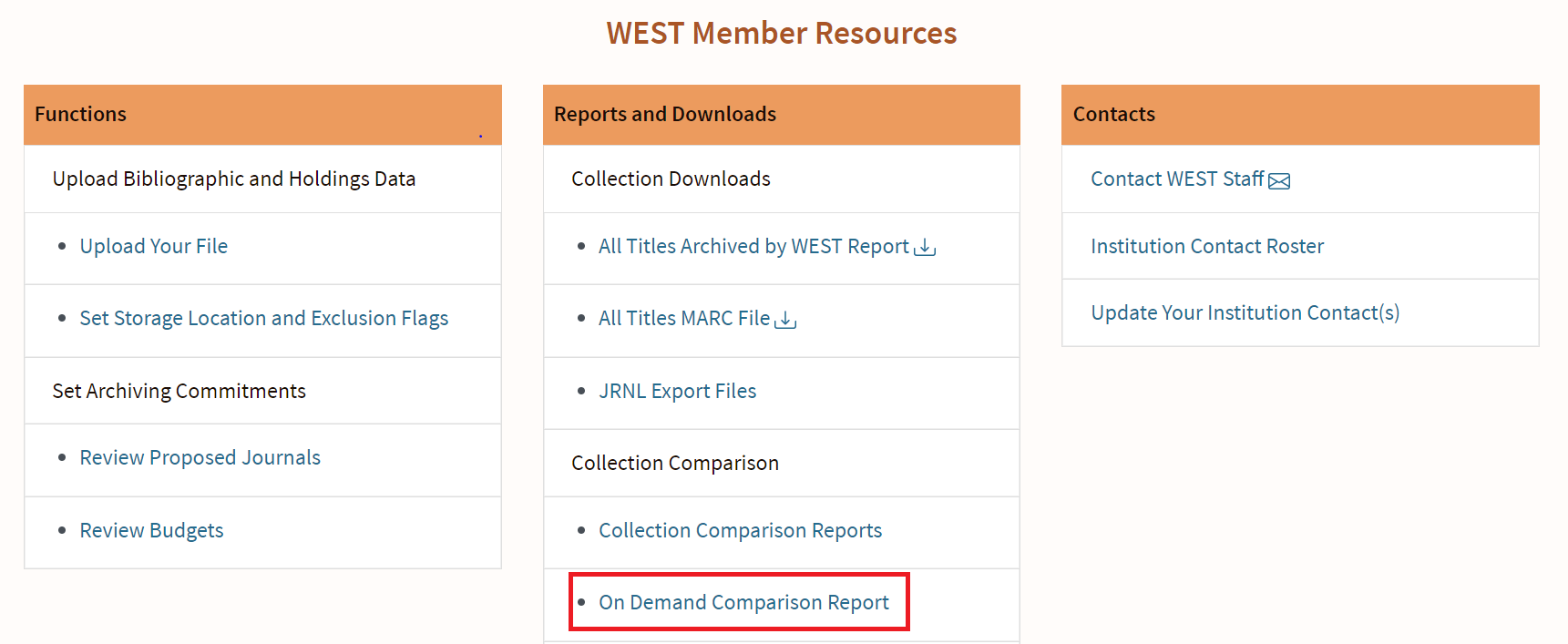
Task: Open All Titles Archived by WEST Report link
Action: click(x=753, y=247)
